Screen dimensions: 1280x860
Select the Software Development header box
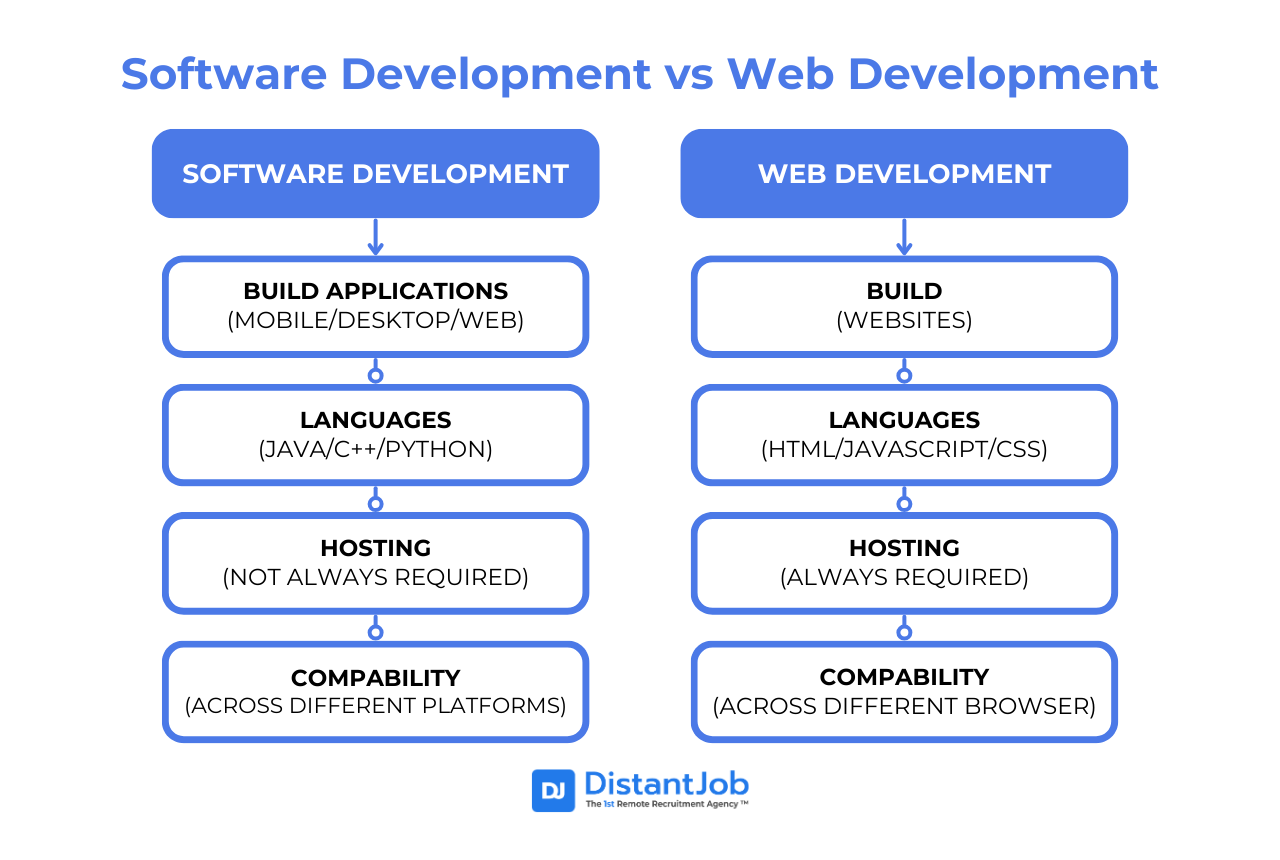click(375, 173)
